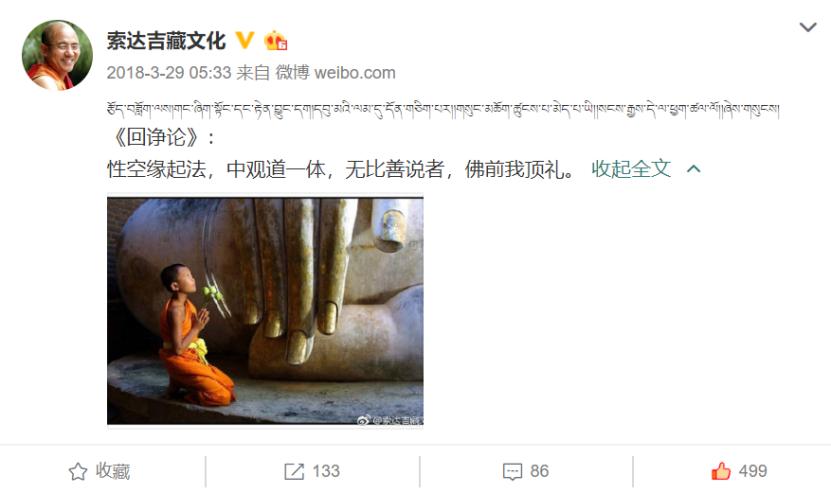
Task: Open comments via the 86 count
Action: (539, 471)
